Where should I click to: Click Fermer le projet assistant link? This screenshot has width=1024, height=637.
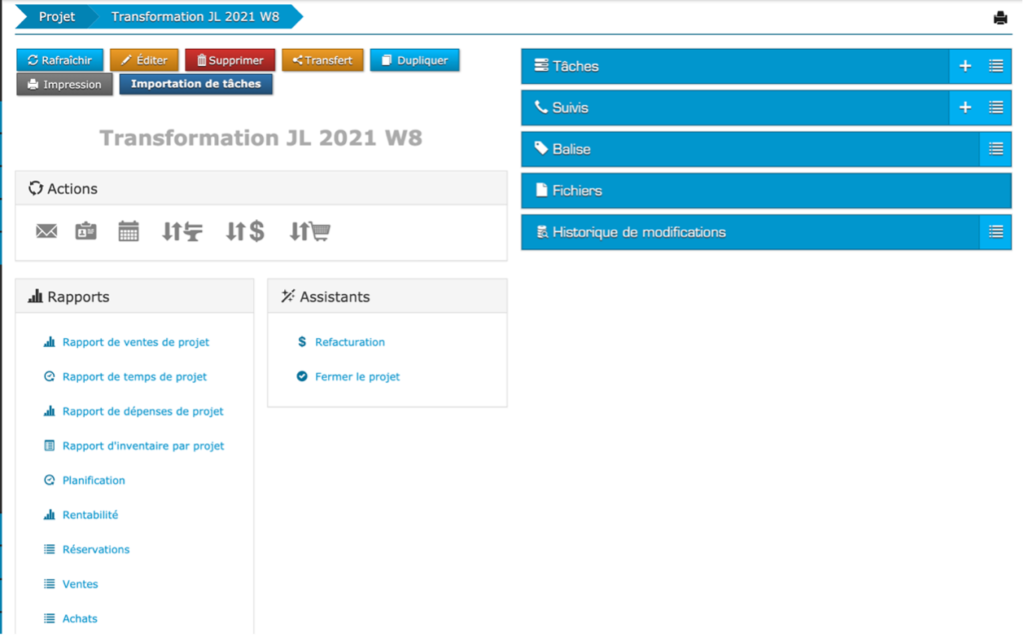pos(357,377)
